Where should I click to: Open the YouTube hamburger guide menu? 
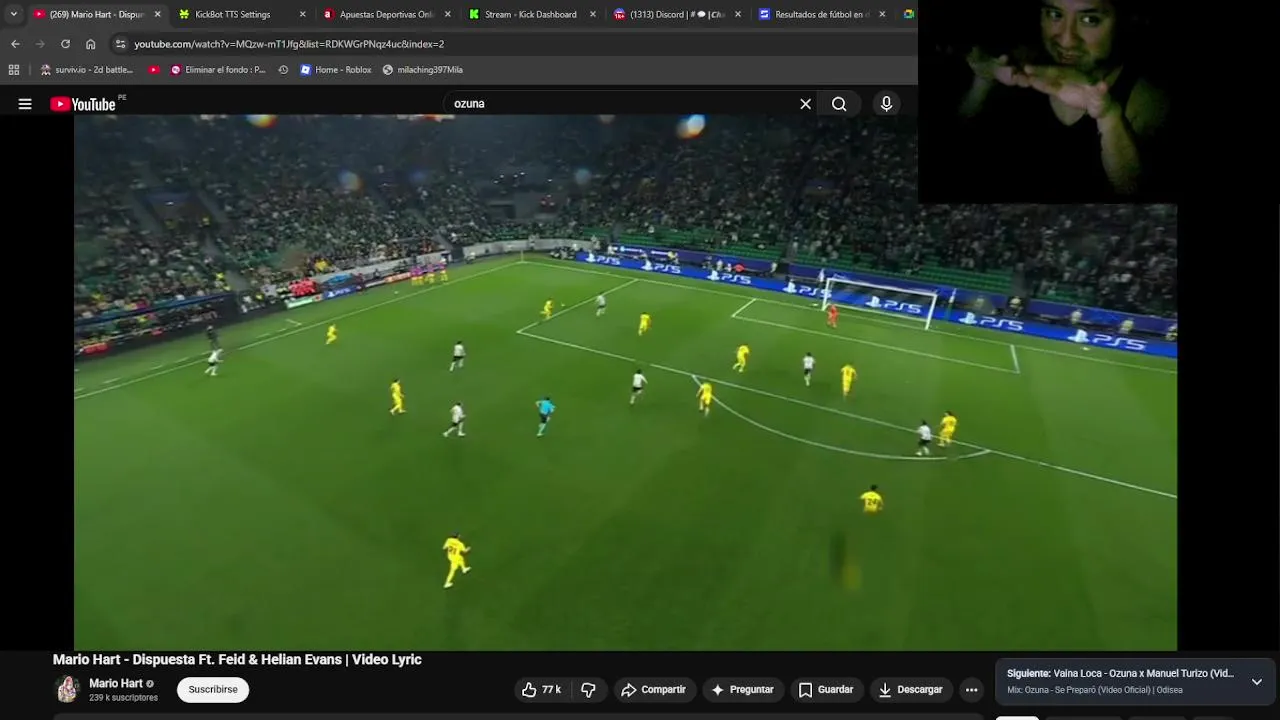tap(25, 104)
